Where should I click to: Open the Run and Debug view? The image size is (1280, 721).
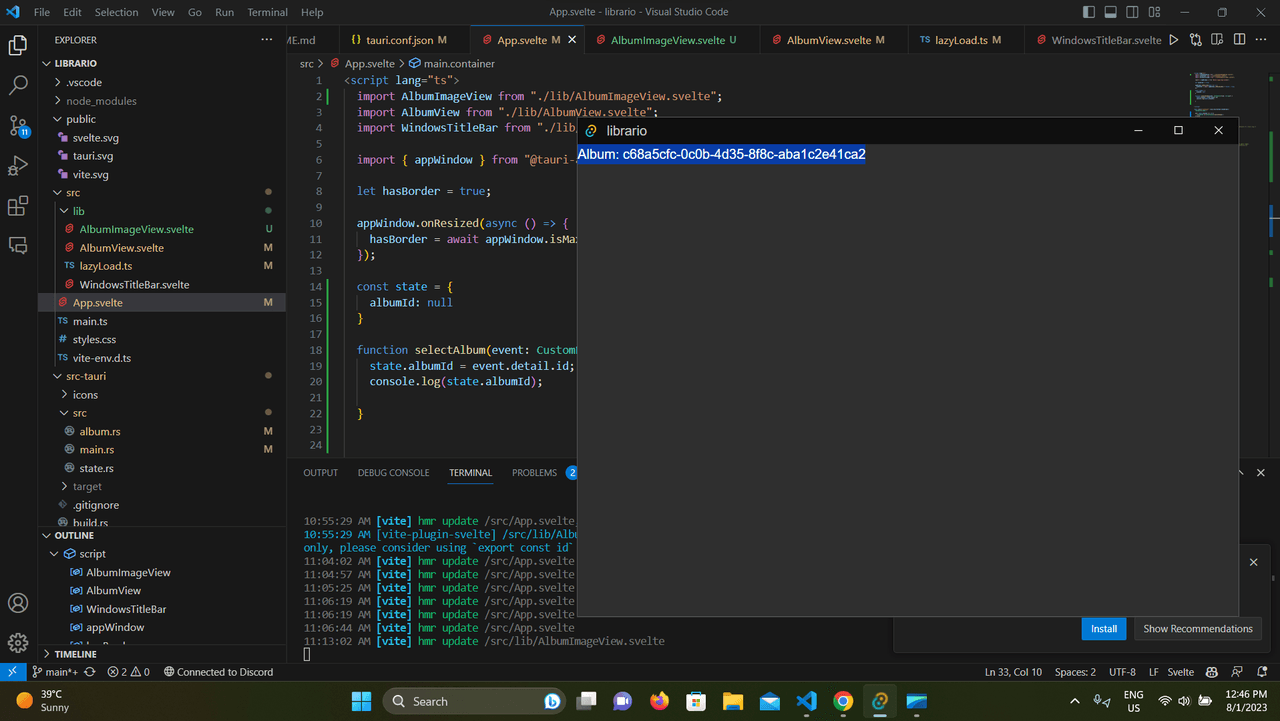coord(18,166)
